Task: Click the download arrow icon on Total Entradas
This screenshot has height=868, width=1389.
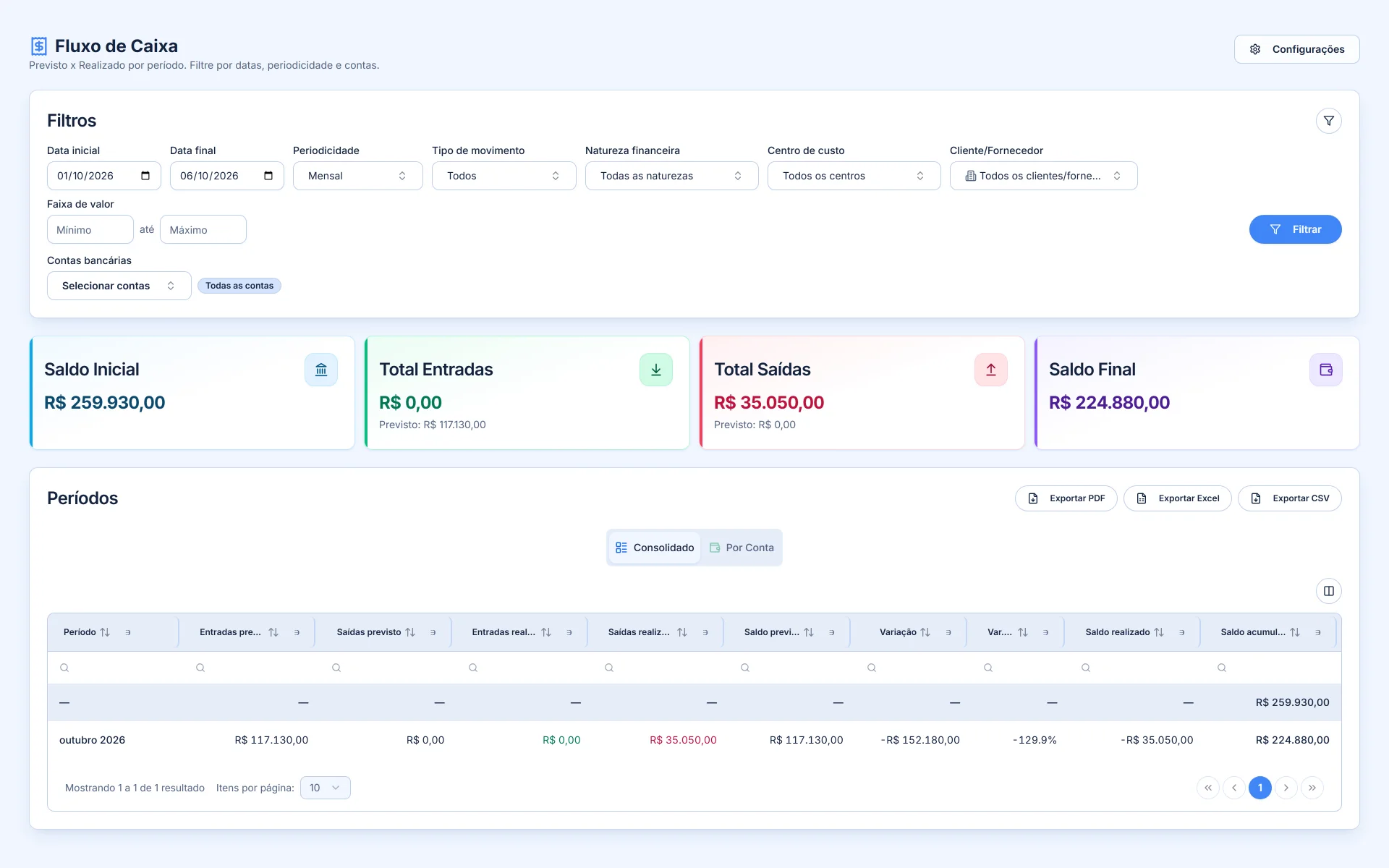Action: click(x=655, y=370)
